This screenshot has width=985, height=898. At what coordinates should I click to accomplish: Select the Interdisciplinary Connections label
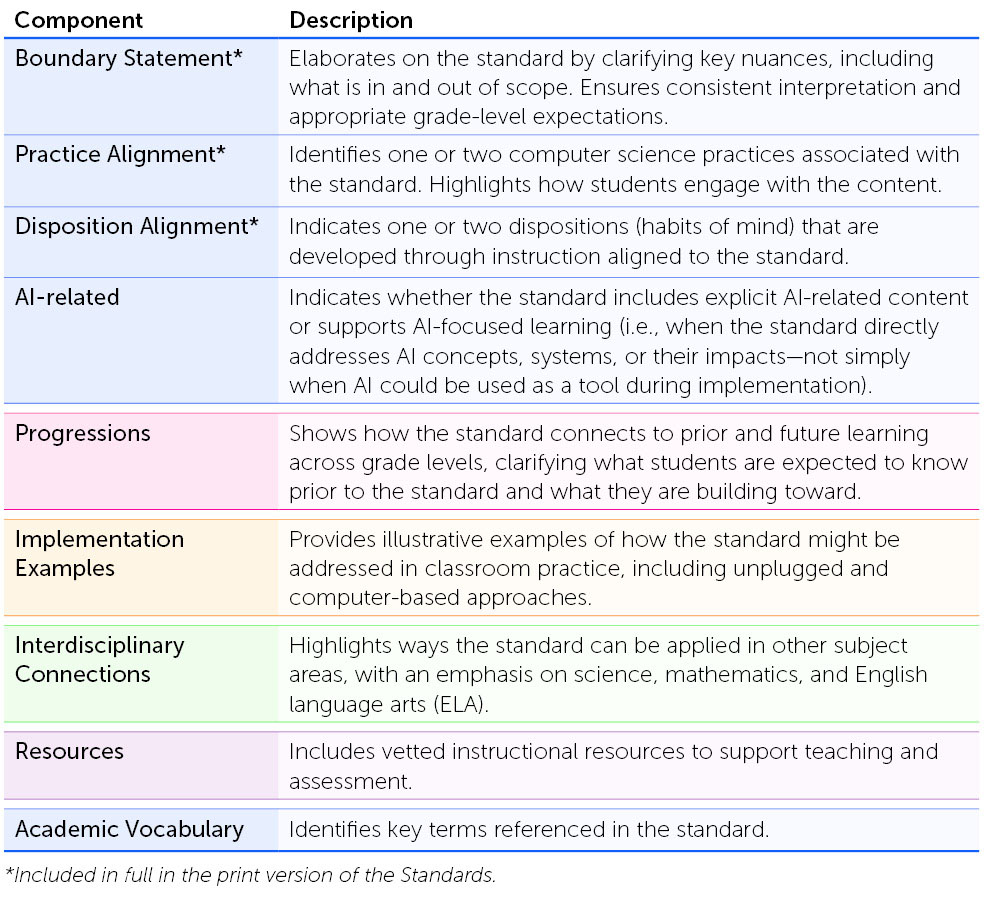tap(99, 659)
